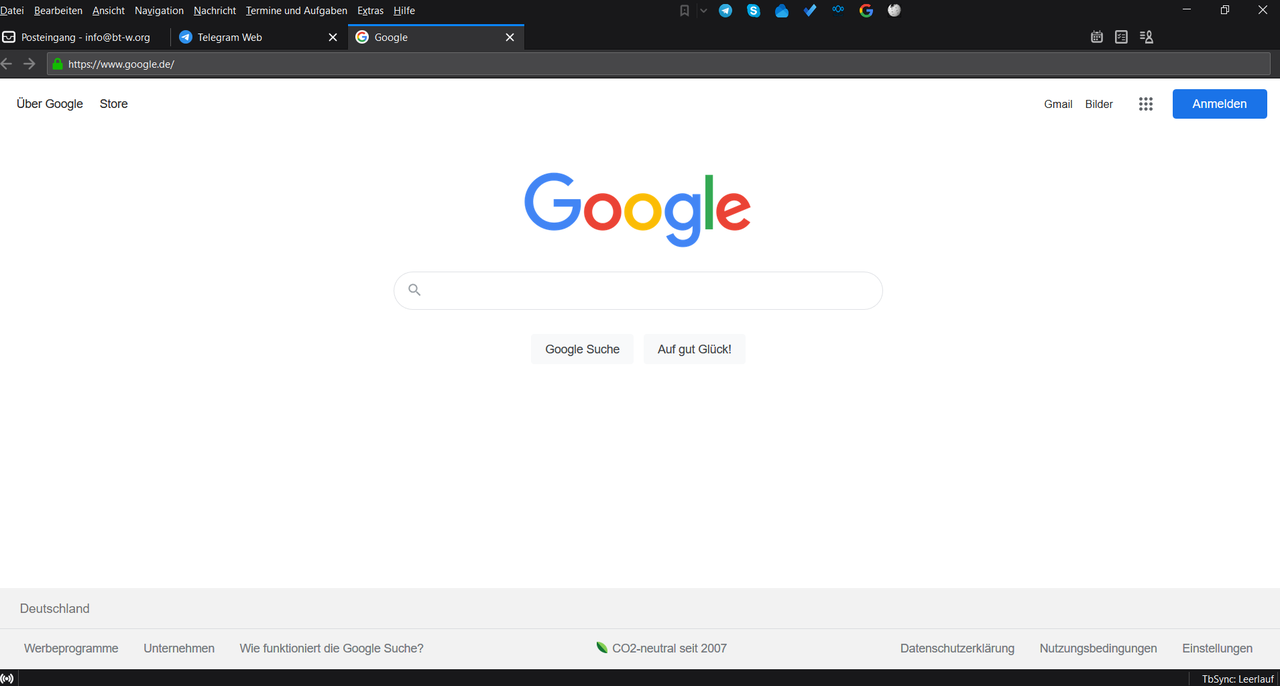Open the CO2-neutral seit 2007 link

pyautogui.click(x=662, y=648)
